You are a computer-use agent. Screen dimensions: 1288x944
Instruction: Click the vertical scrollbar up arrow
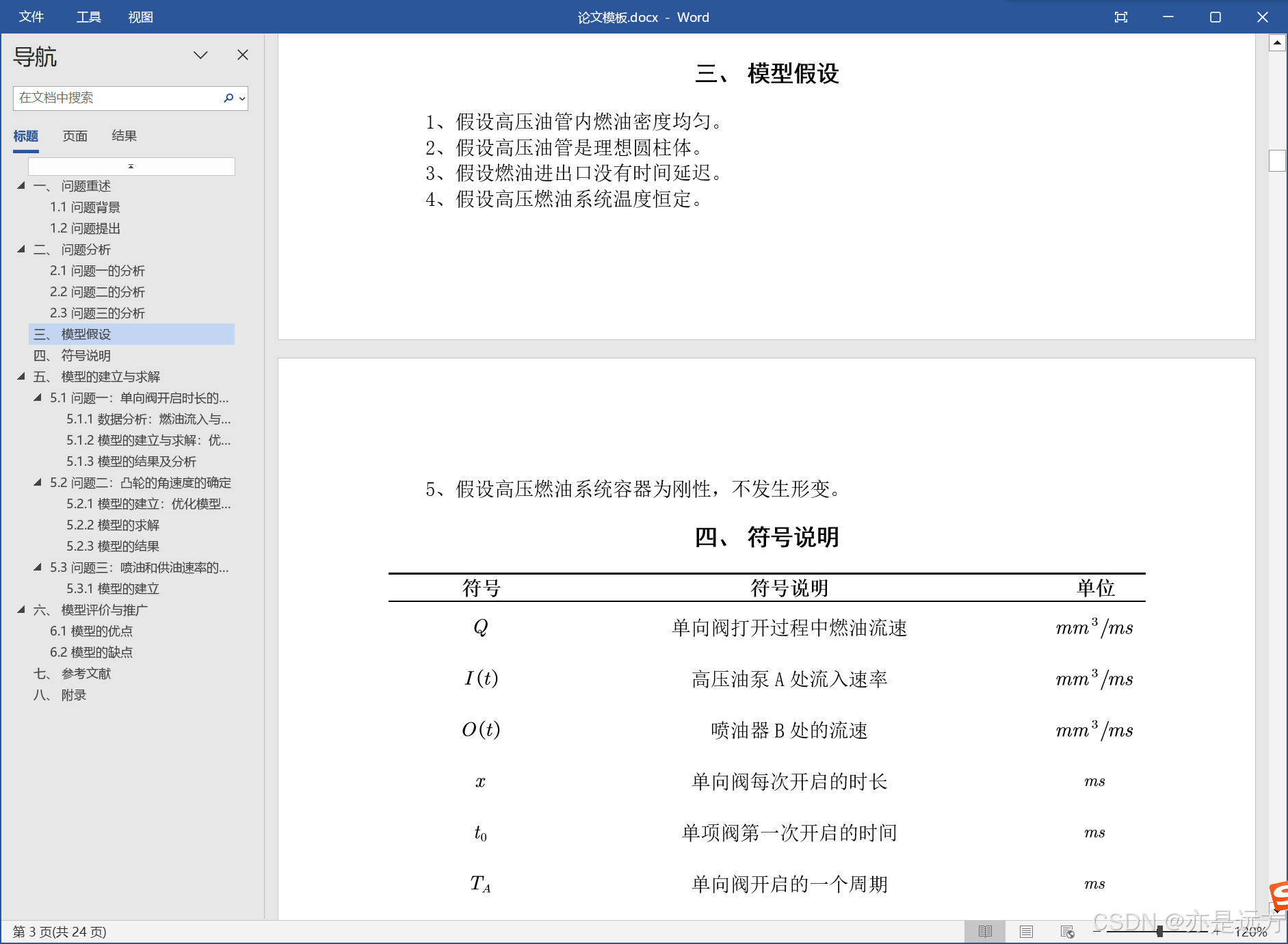point(1277,42)
